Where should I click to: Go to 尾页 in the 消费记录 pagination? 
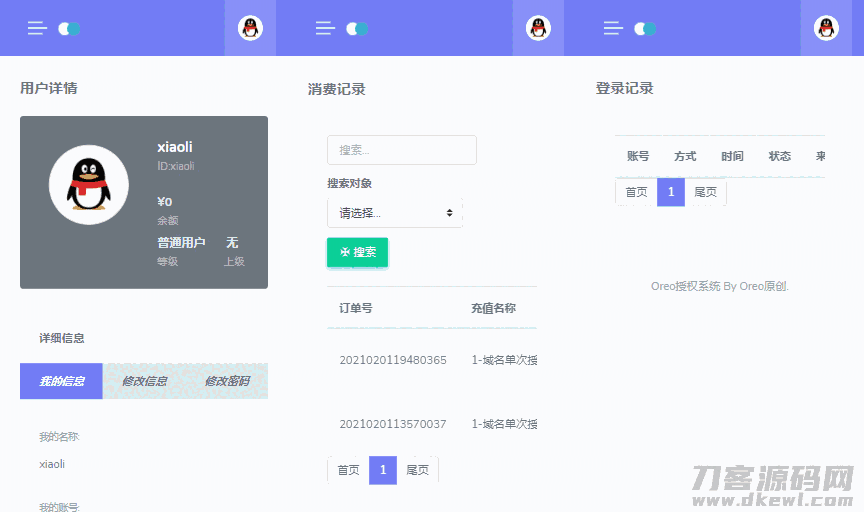417,470
